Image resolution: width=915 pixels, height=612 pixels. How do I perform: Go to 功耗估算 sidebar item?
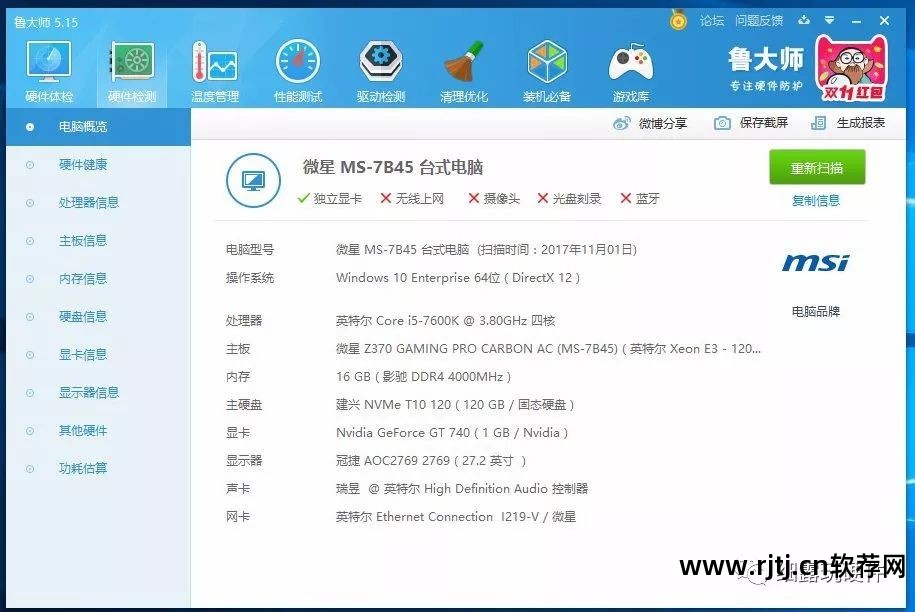[82, 469]
